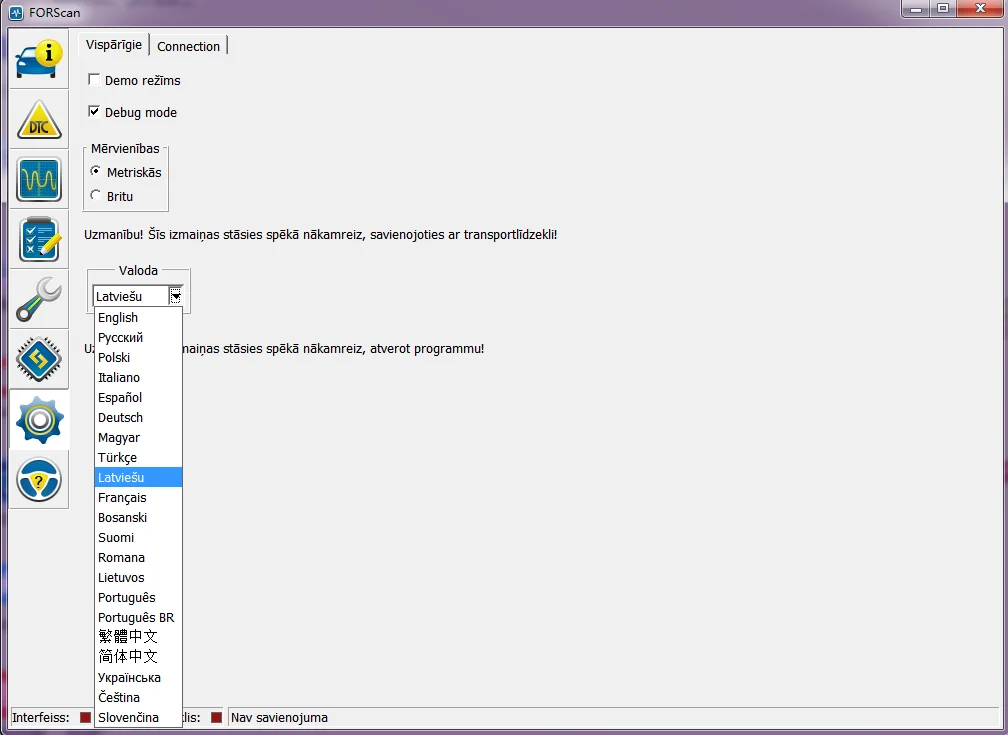Minimize the FORScan window
Viewport: 1008px width, 735px height.
(x=916, y=9)
